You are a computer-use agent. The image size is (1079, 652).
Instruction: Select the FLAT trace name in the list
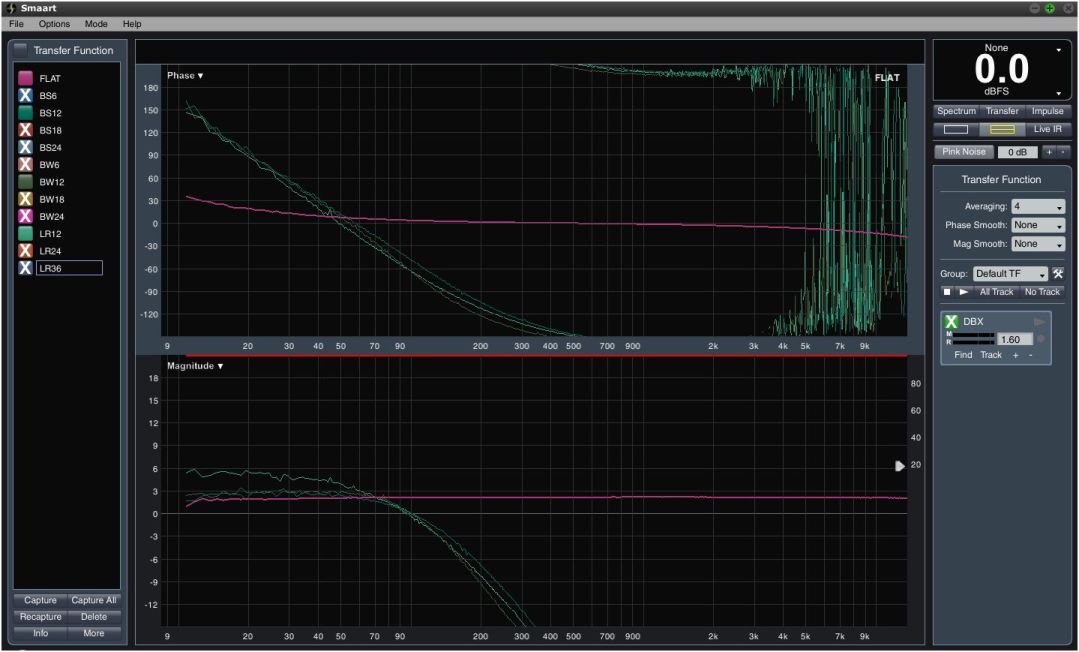(50, 78)
